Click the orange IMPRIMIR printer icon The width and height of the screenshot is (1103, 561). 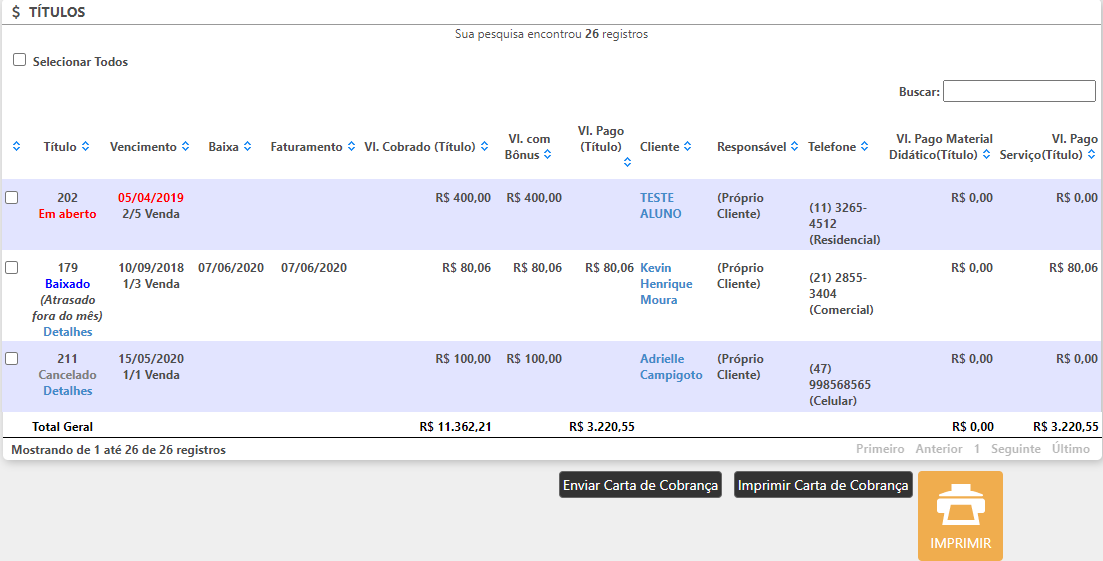click(x=960, y=516)
